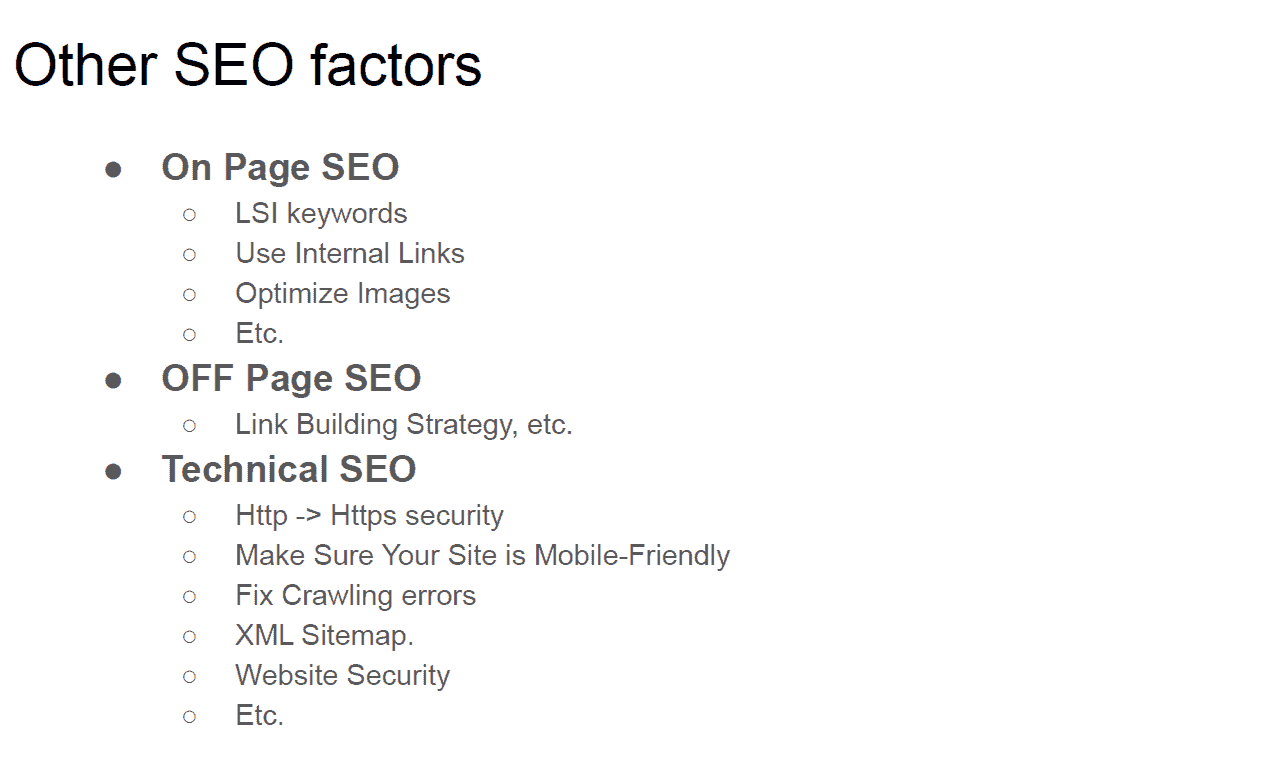The image size is (1282, 757).
Task: Click 'Make Sure Your Site is Mobile-Friendly'
Action: [x=482, y=556]
